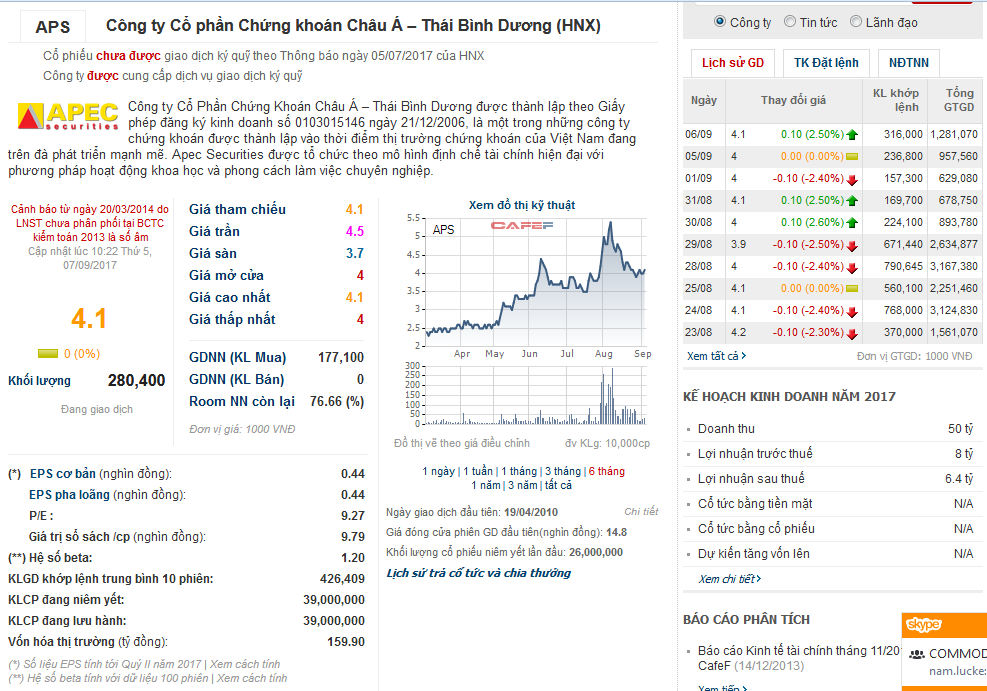The image size is (987, 691).
Task: Click the group contacts icon beside COMMOD
Action: click(x=916, y=654)
